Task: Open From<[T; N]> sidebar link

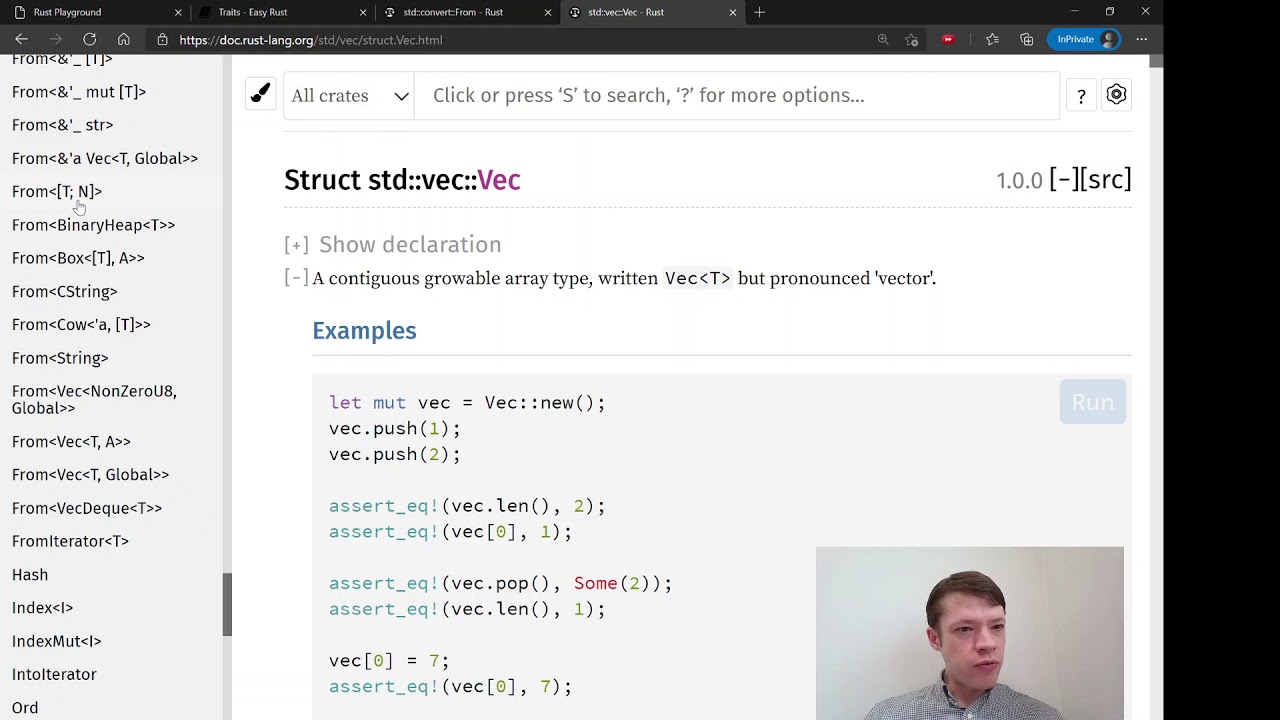Action: point(57,191)
